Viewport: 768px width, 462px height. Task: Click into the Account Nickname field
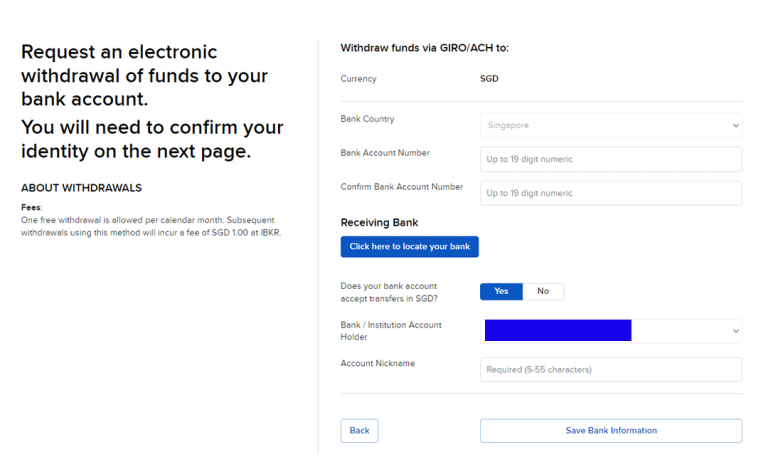click(610, 369)
